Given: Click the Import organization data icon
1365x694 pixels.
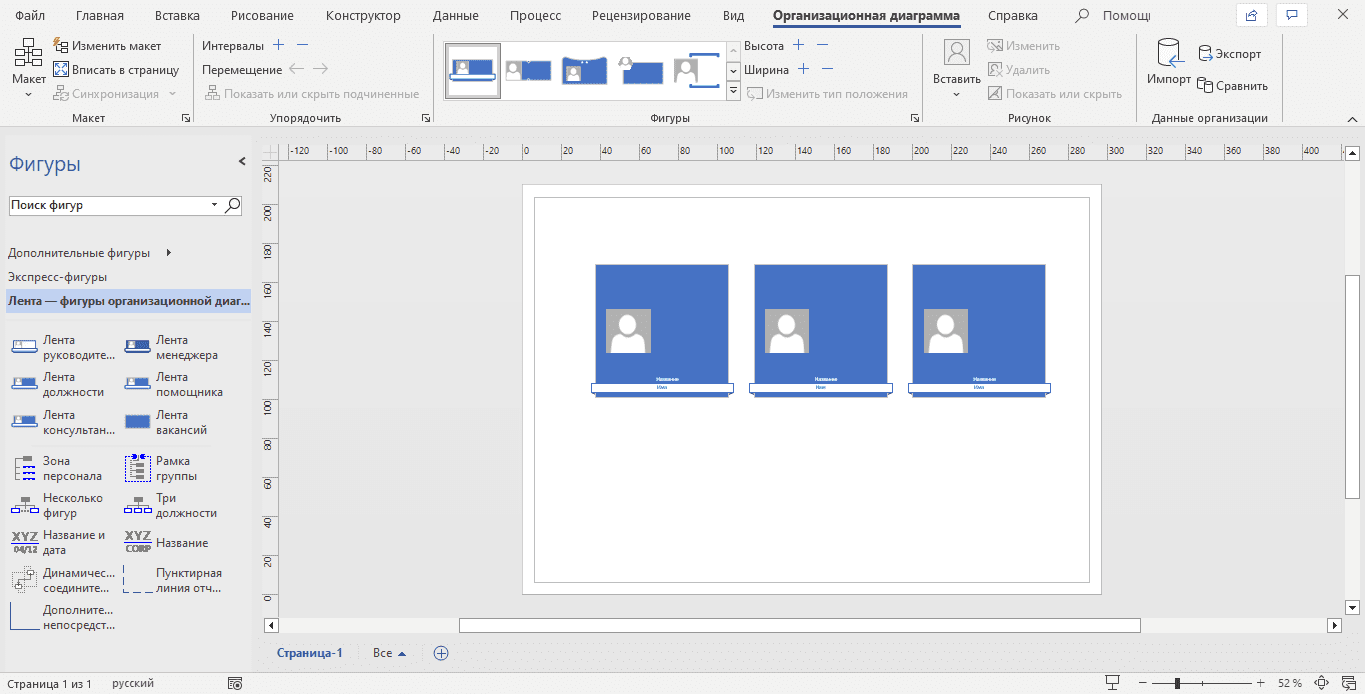Looking at the screenshot, I should [x=1168, y=54].
